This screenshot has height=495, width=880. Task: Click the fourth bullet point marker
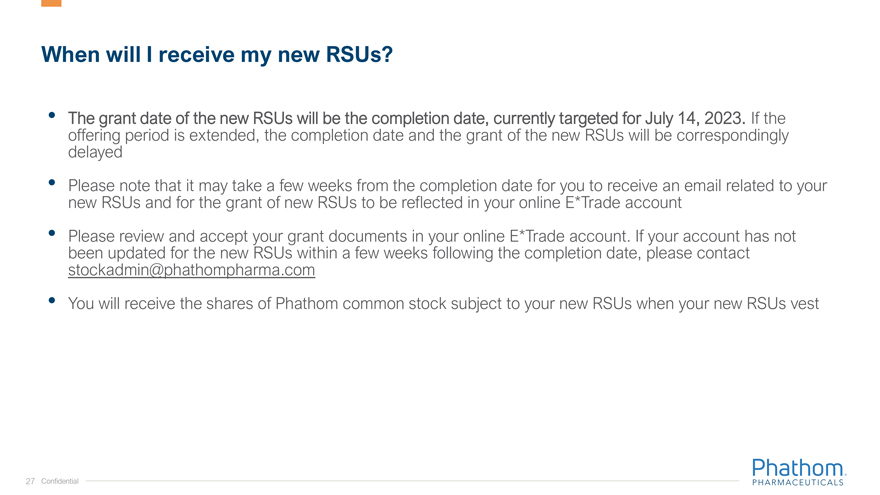pos(51,302)
